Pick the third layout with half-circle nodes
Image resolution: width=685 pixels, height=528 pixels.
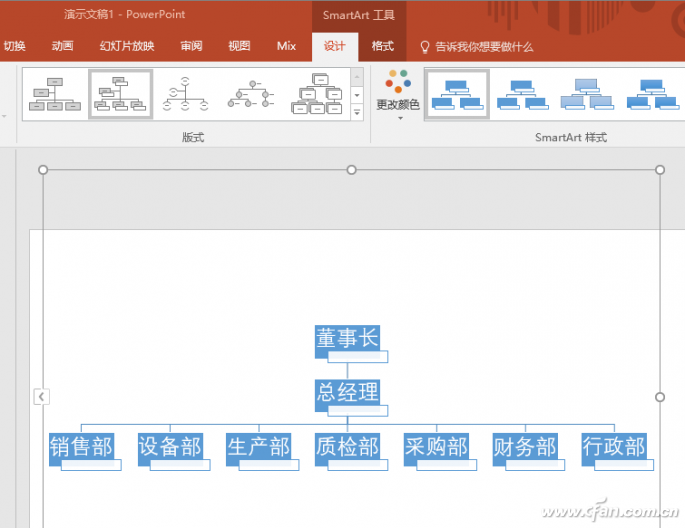[x=186, y=94]
